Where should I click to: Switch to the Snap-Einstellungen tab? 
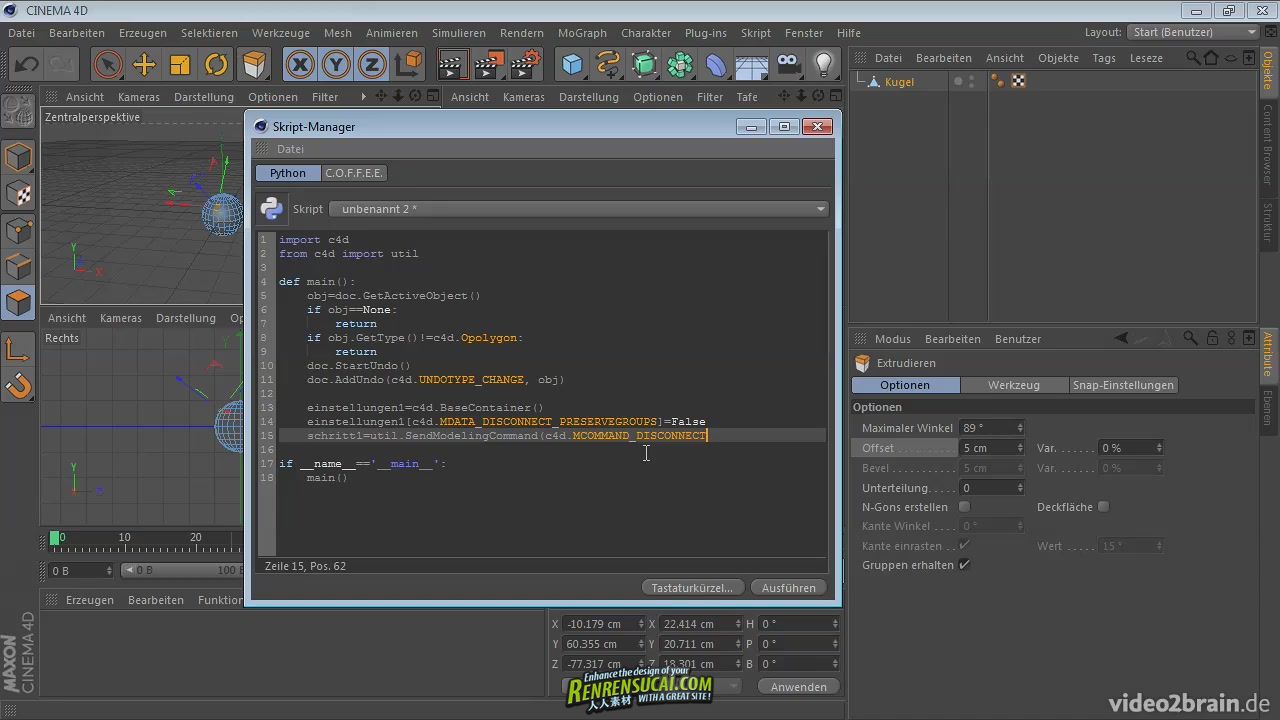click(x=1122, y=385)
